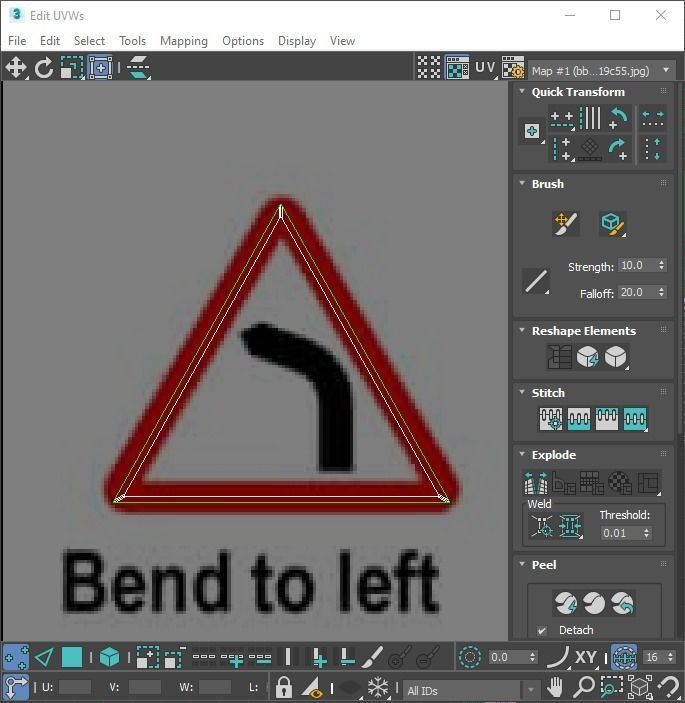Viewport: 685px width, 703px height.
Task: Click the Mirror horizontal toolbar icon
Action: [x=139, y=68]
